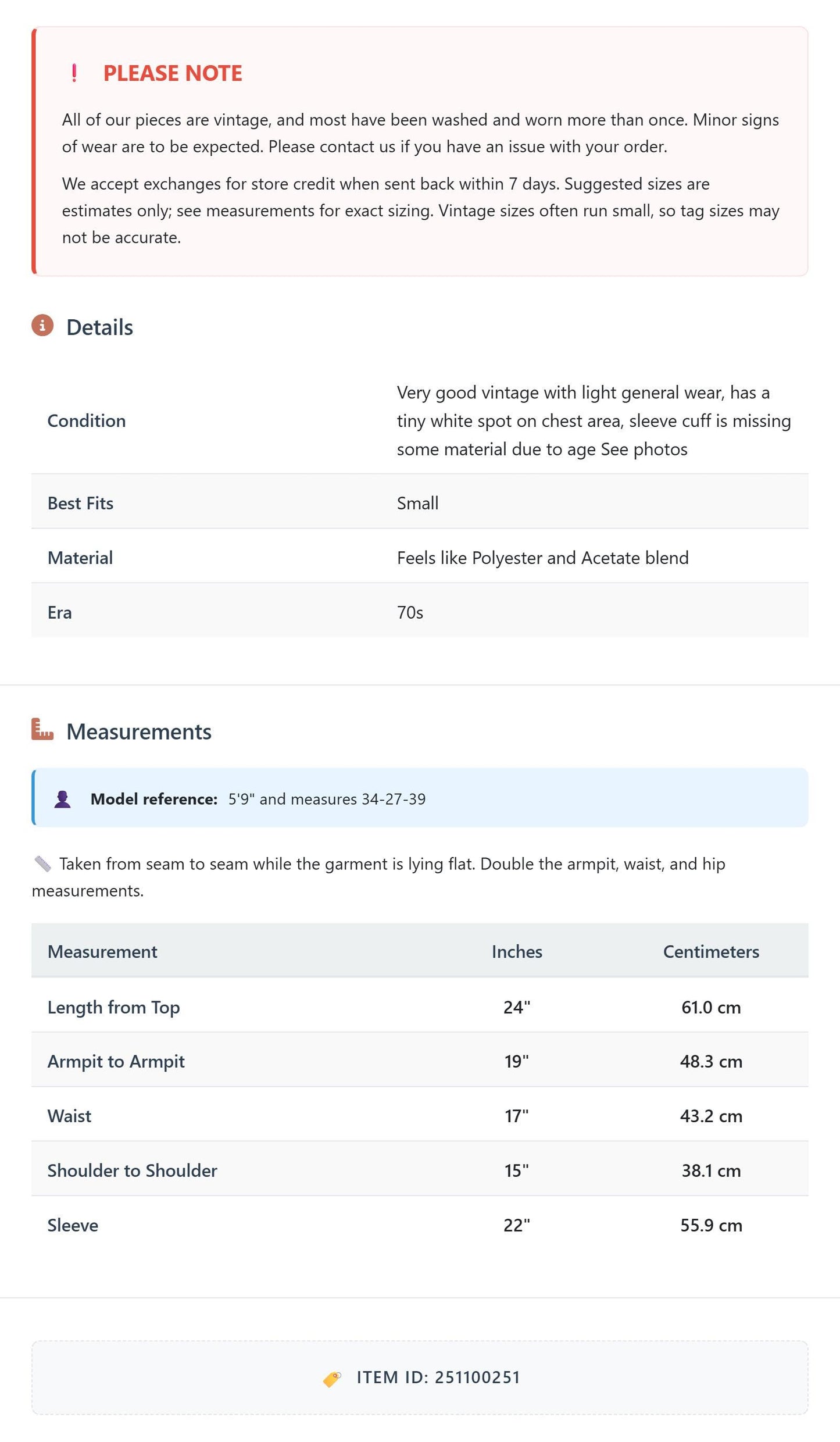Select the PLEASE NOTE heading
Image resolution: width=840 pixels, height=1442 pixels.
173,73
